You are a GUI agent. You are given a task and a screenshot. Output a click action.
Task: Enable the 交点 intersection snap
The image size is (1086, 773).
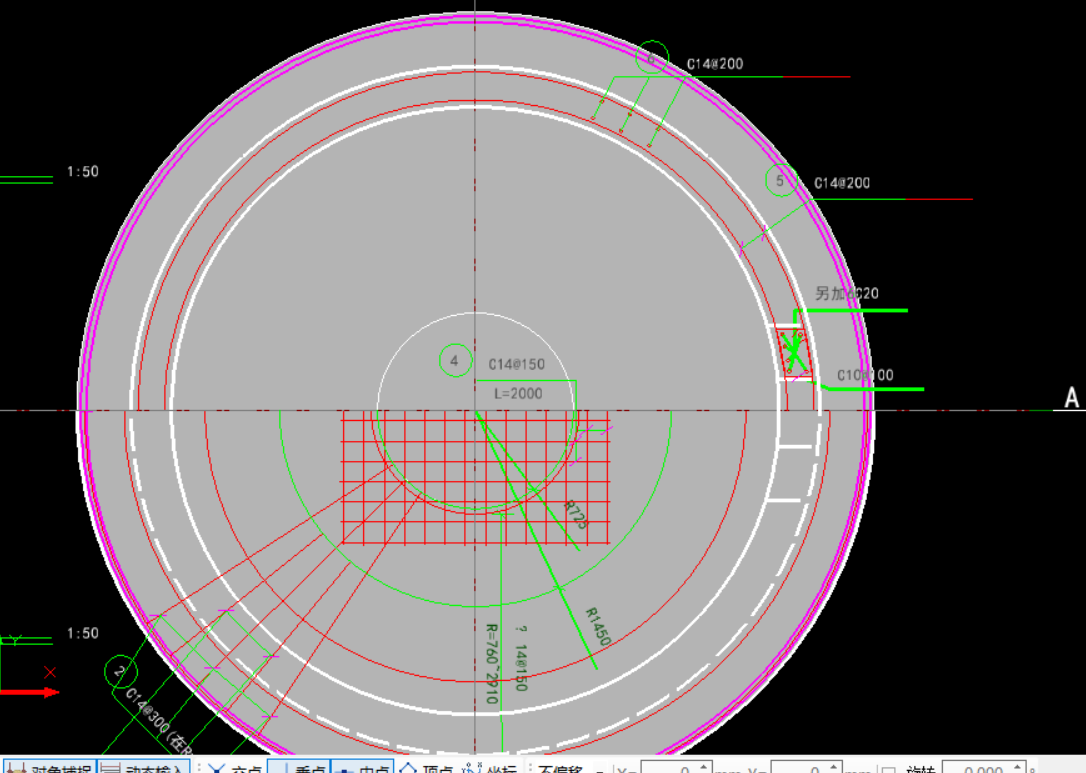click(x=234, y=767)
